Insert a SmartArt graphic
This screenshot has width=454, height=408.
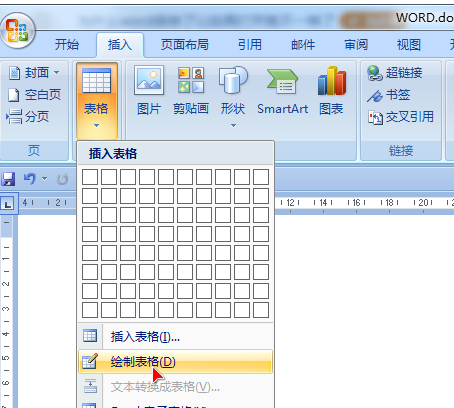coord(283,91)
